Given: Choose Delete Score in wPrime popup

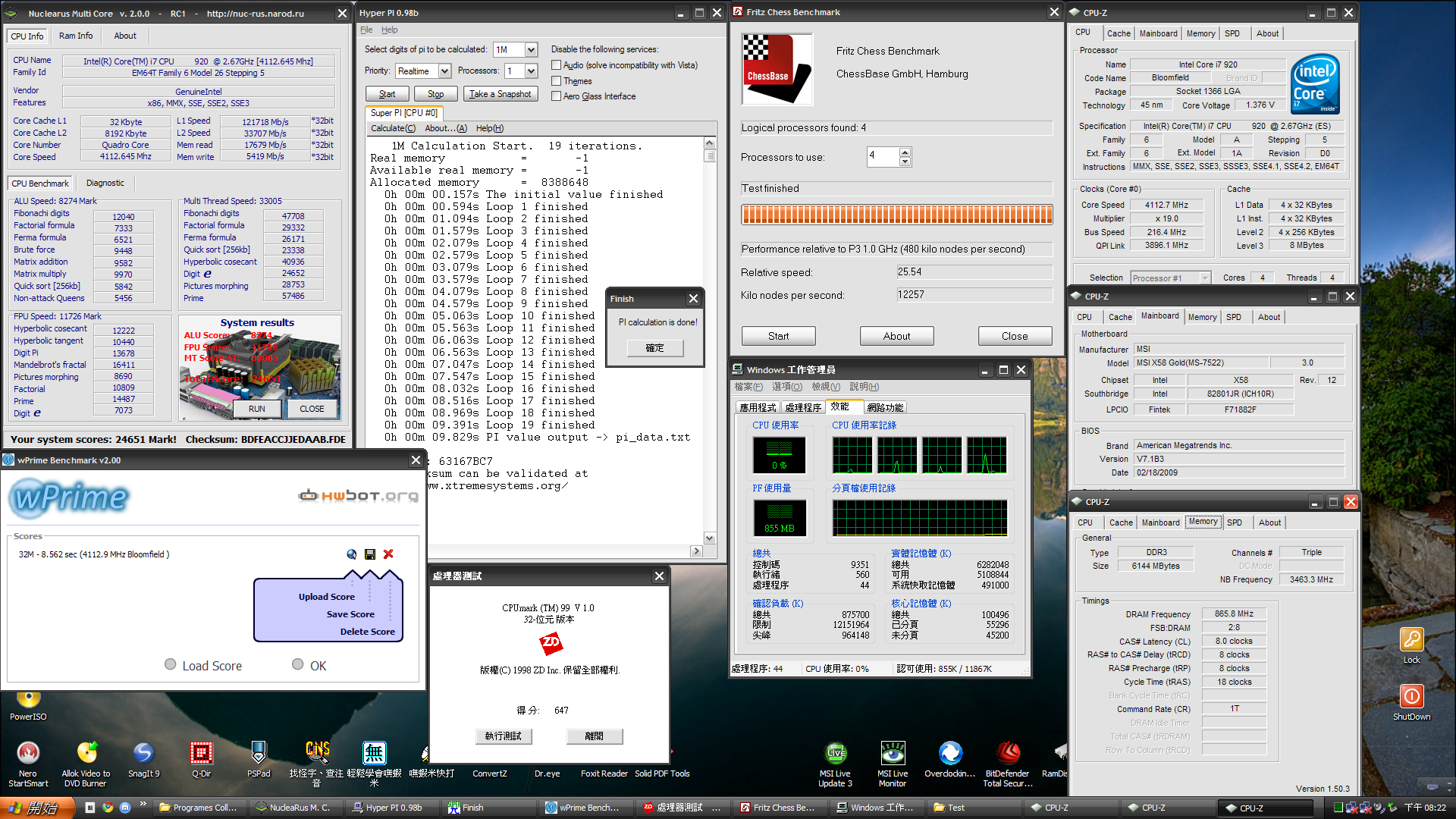Looking at the screenshot, I should (367, 632).
